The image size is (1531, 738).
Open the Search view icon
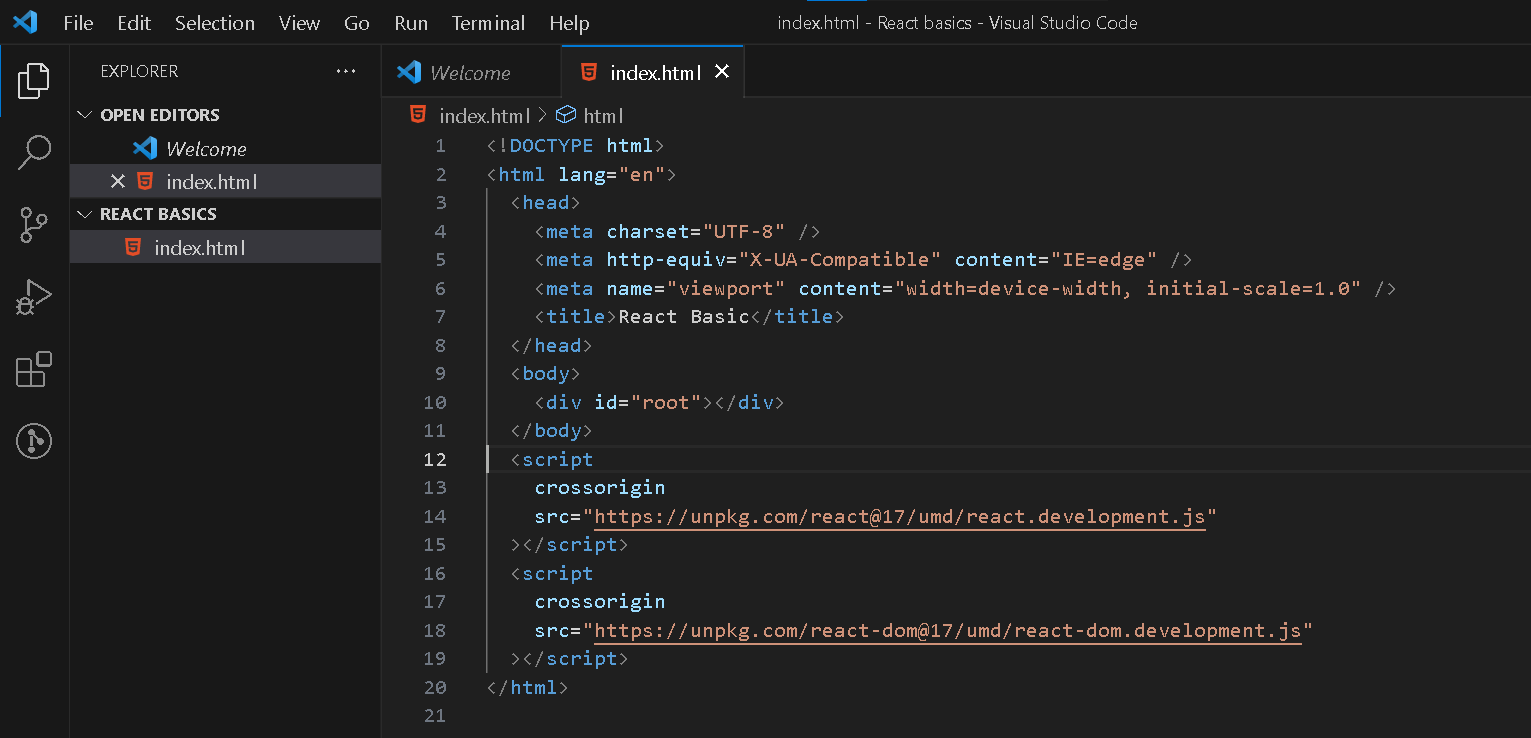[x=34, y=153]
